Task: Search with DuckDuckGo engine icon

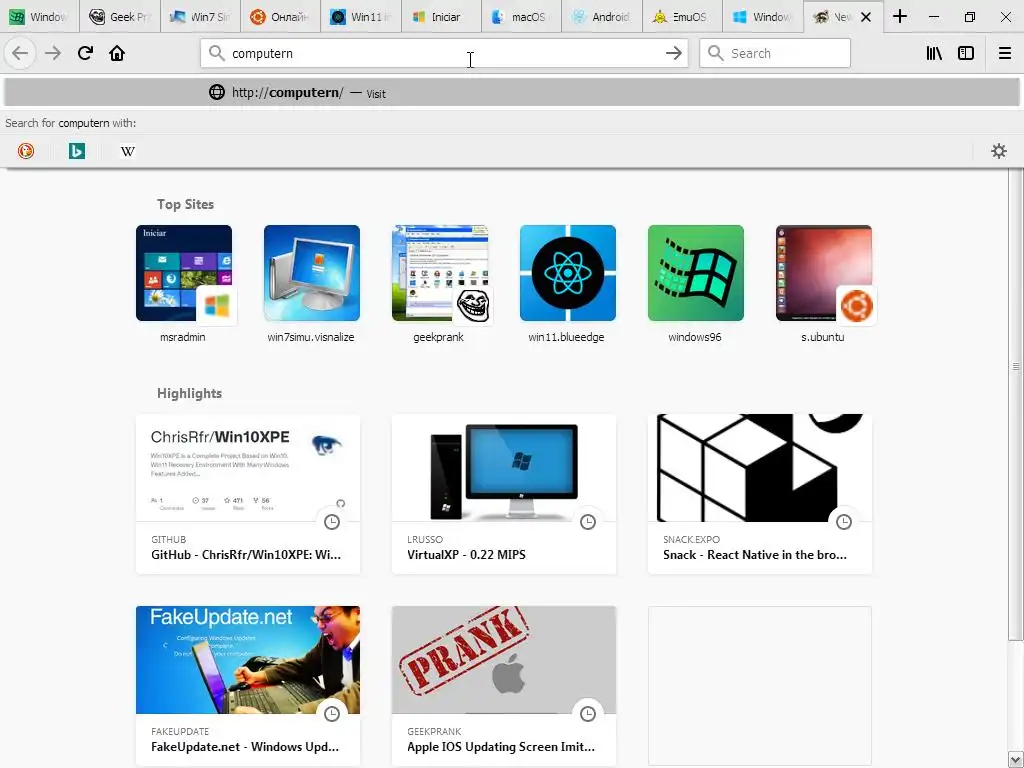Action: point(25,152)
